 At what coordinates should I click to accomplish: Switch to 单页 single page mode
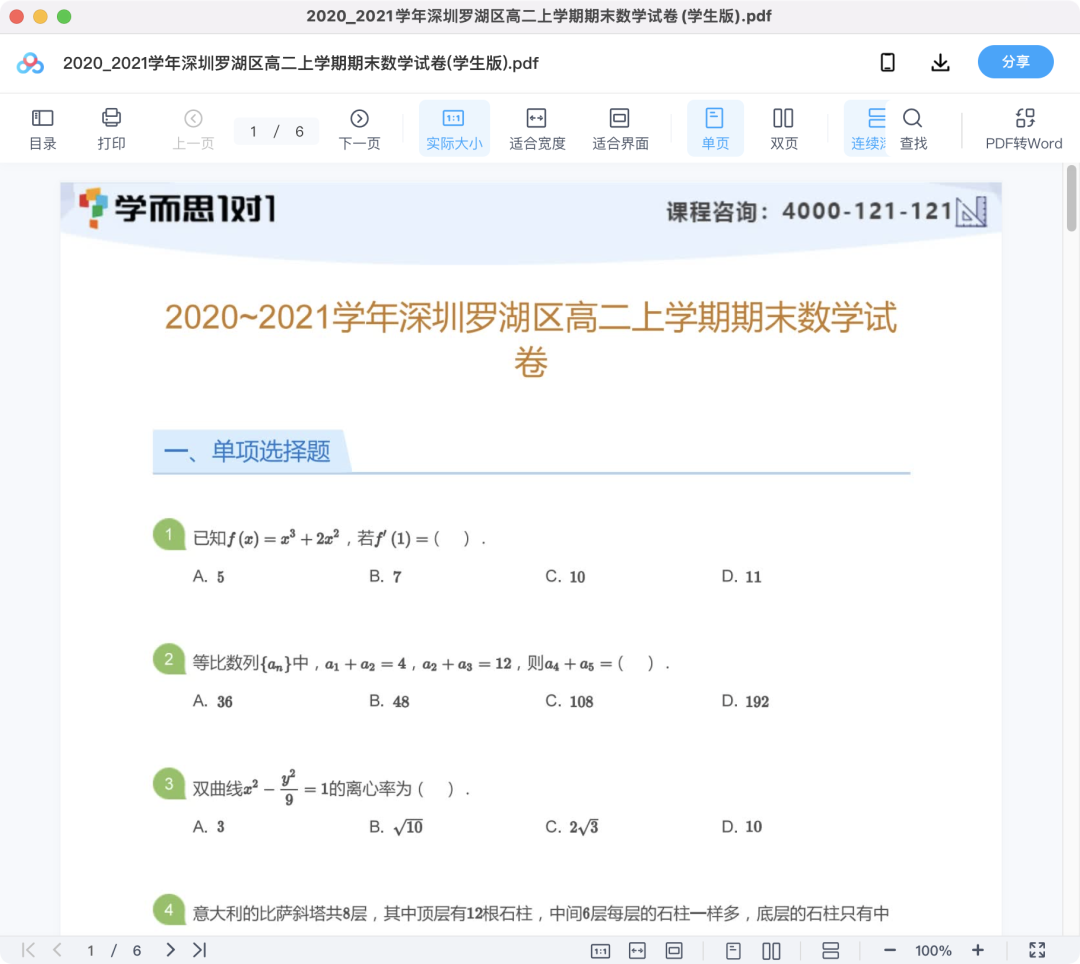[715, 129]
